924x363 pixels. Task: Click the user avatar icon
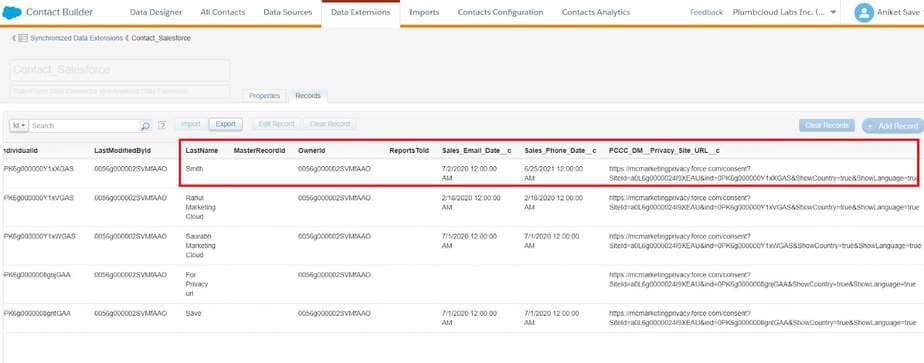pyautogui.click(x=864, y=12)
